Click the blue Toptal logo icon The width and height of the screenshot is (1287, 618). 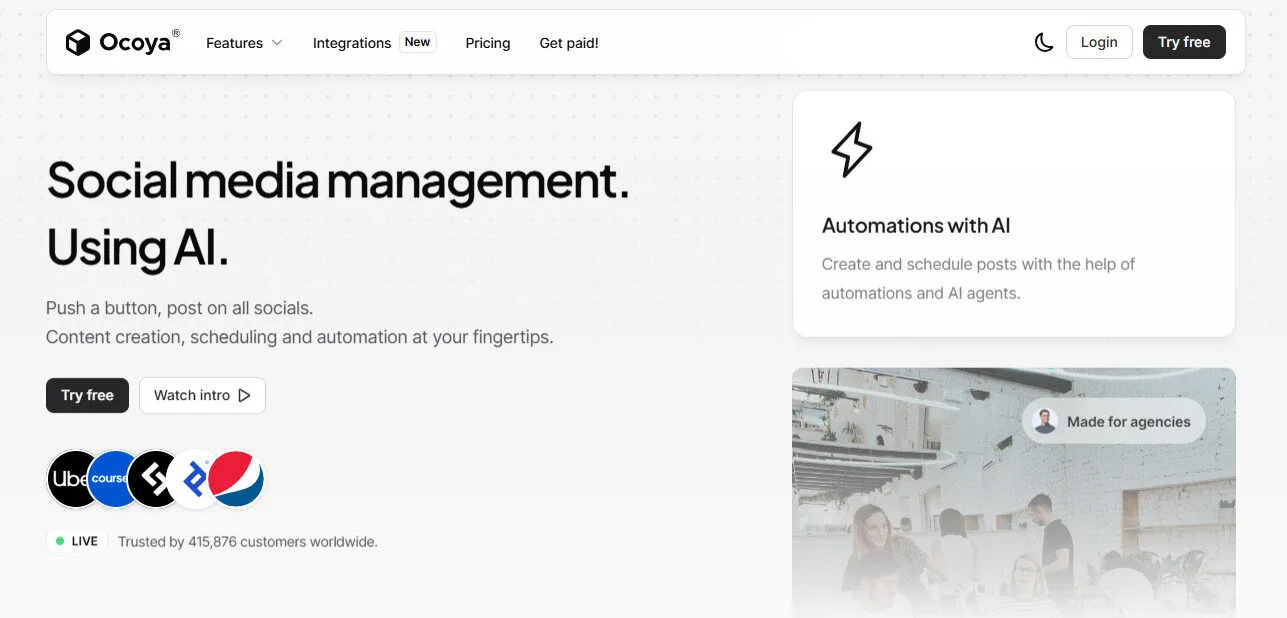tap(195, 479)
